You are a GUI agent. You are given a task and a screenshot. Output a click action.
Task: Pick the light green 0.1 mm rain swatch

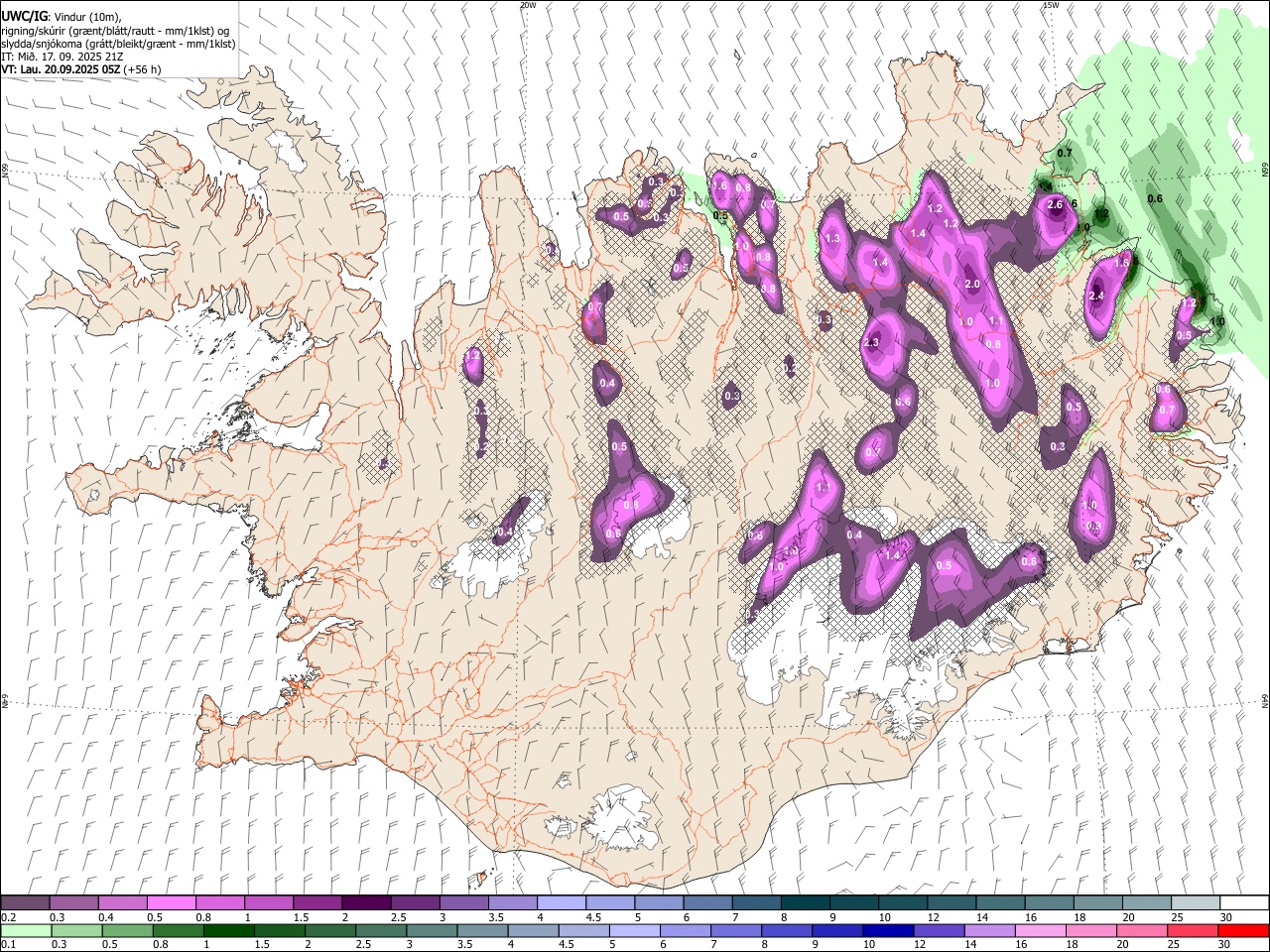(25, 930)
